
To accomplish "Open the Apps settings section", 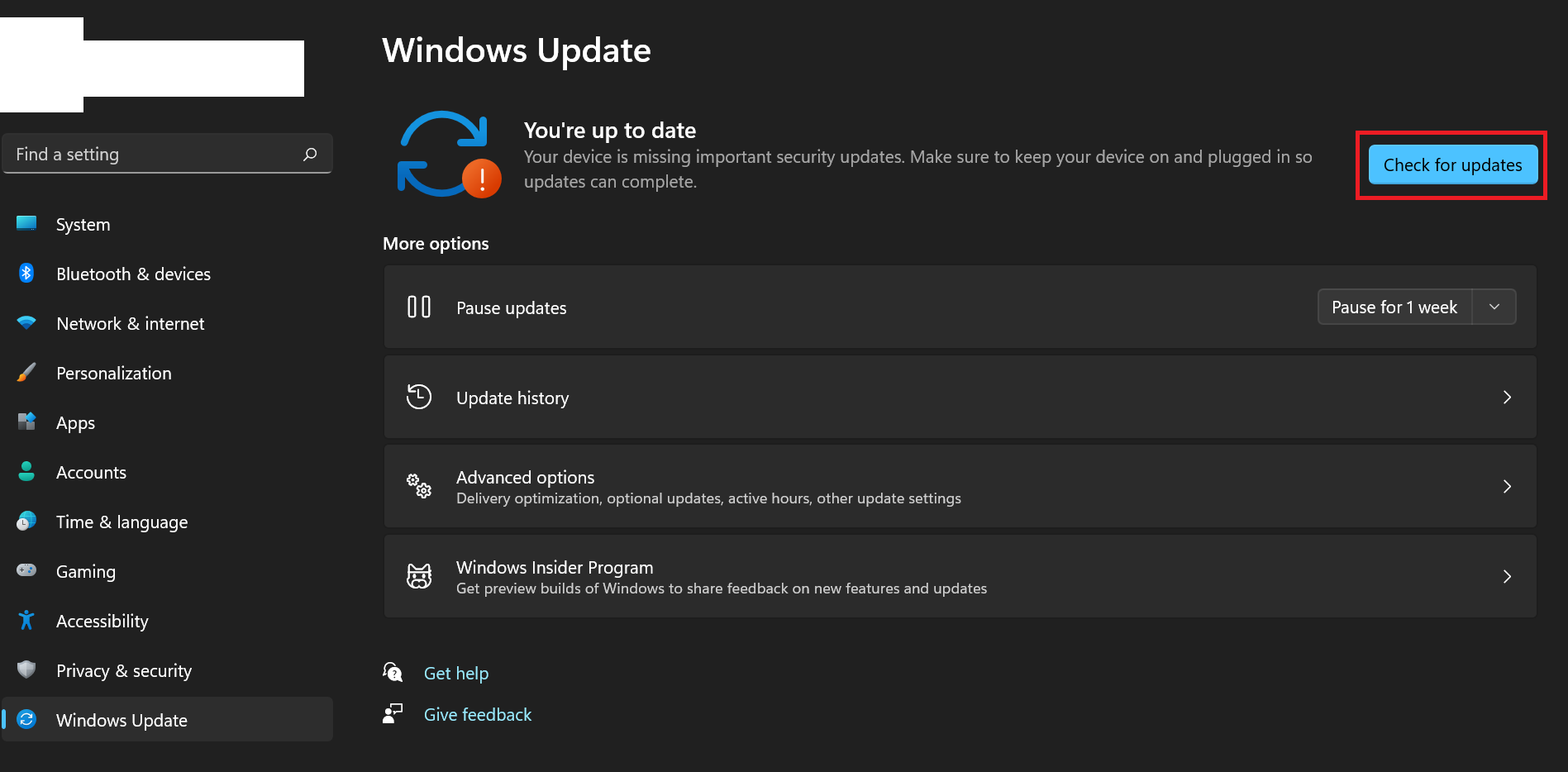I will coord(167,422).
